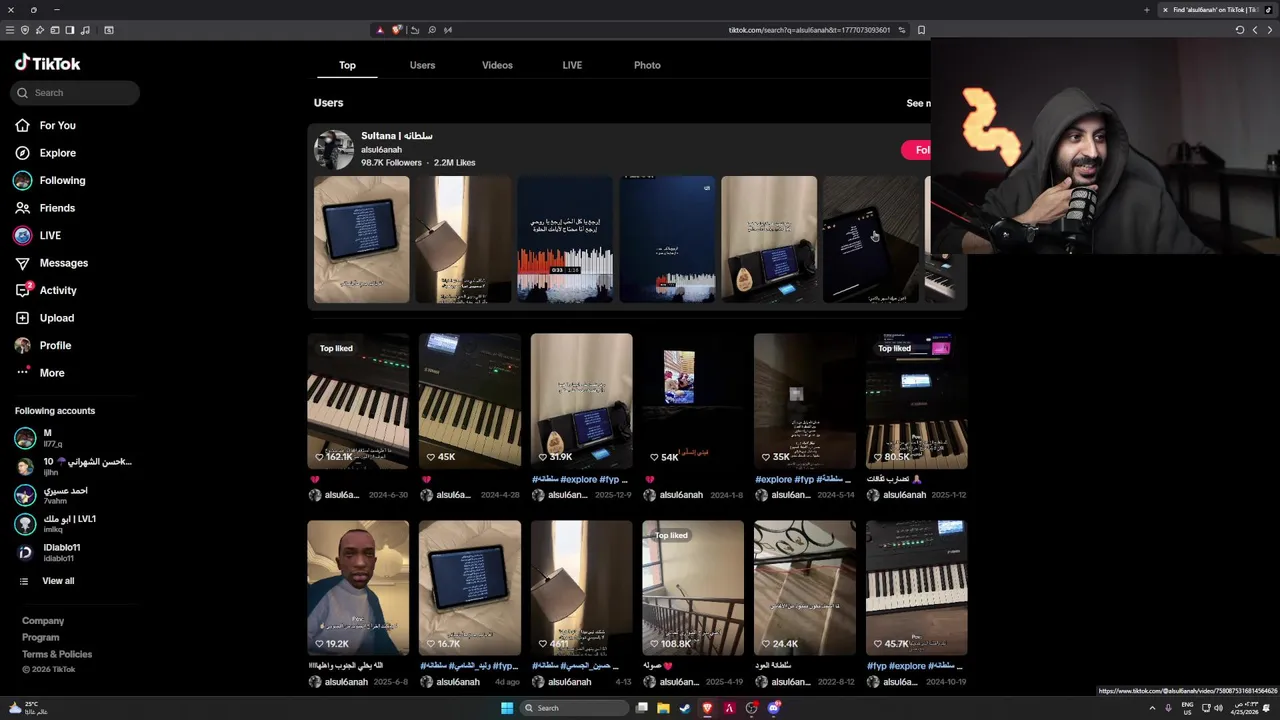Open the video with 24.4K likes
The image size is (1280, 720).
click(x=805, y=588)
